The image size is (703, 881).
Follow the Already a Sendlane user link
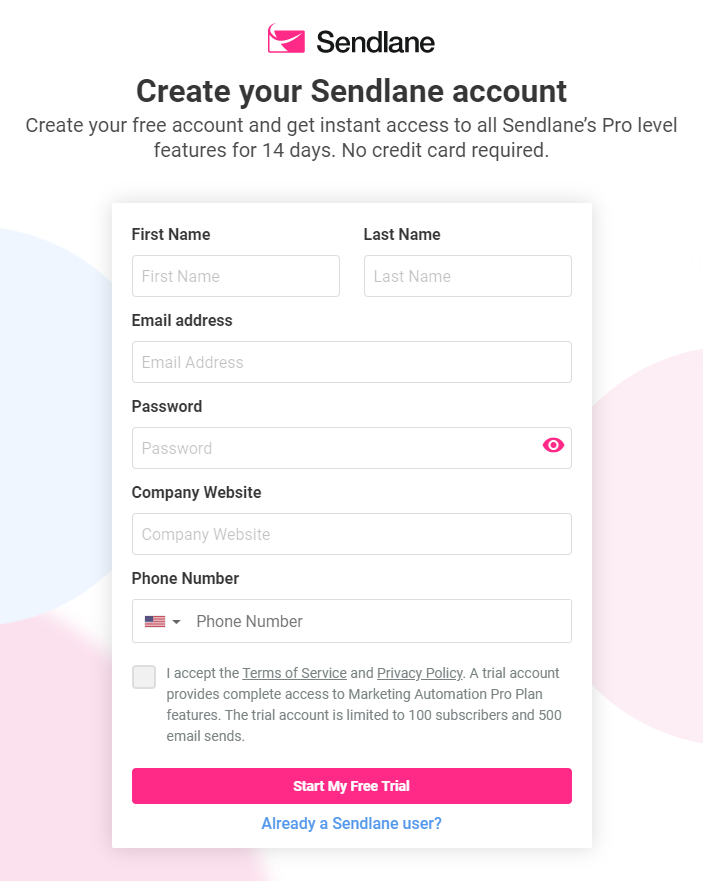[351, 824]
